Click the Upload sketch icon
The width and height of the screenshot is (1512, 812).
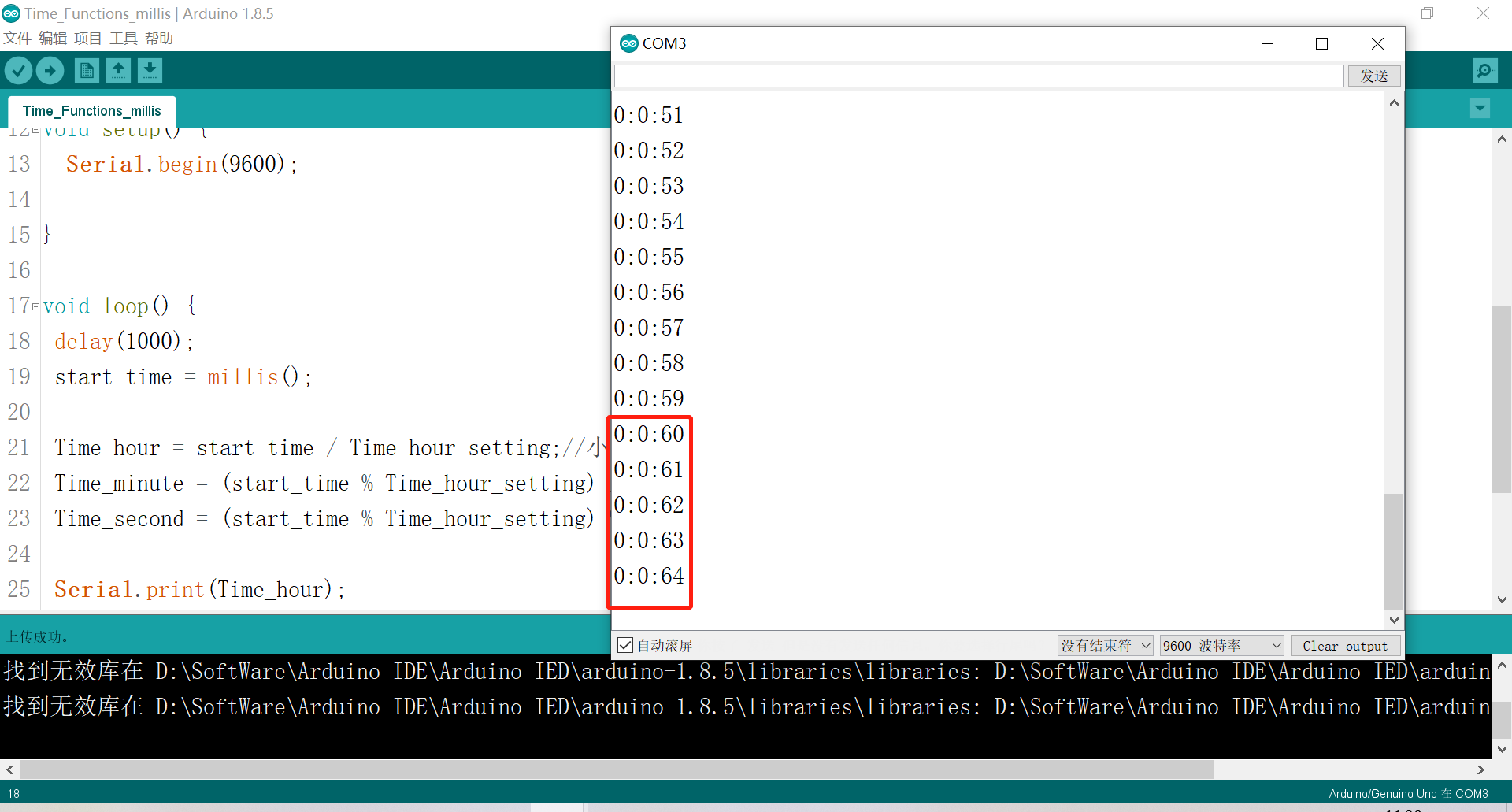click(50, 70)
